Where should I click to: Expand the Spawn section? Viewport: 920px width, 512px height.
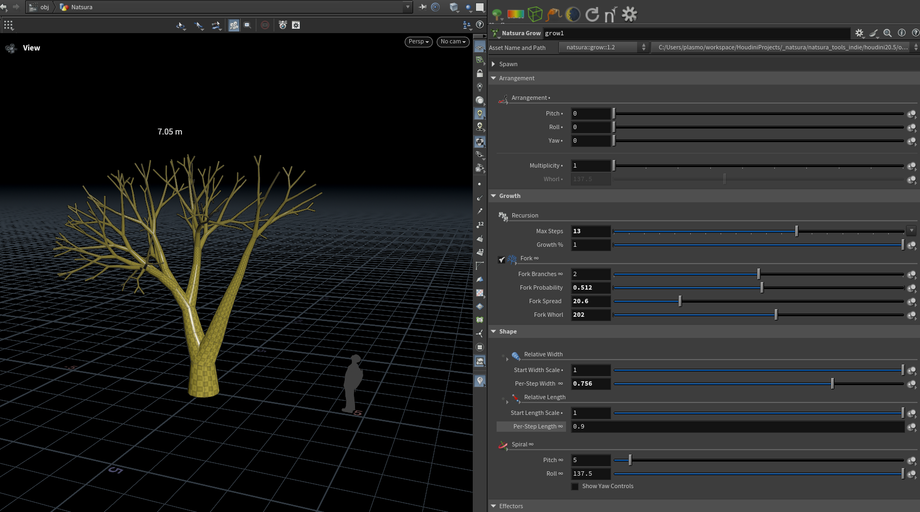pyautogui.click(x=493, y=64)
